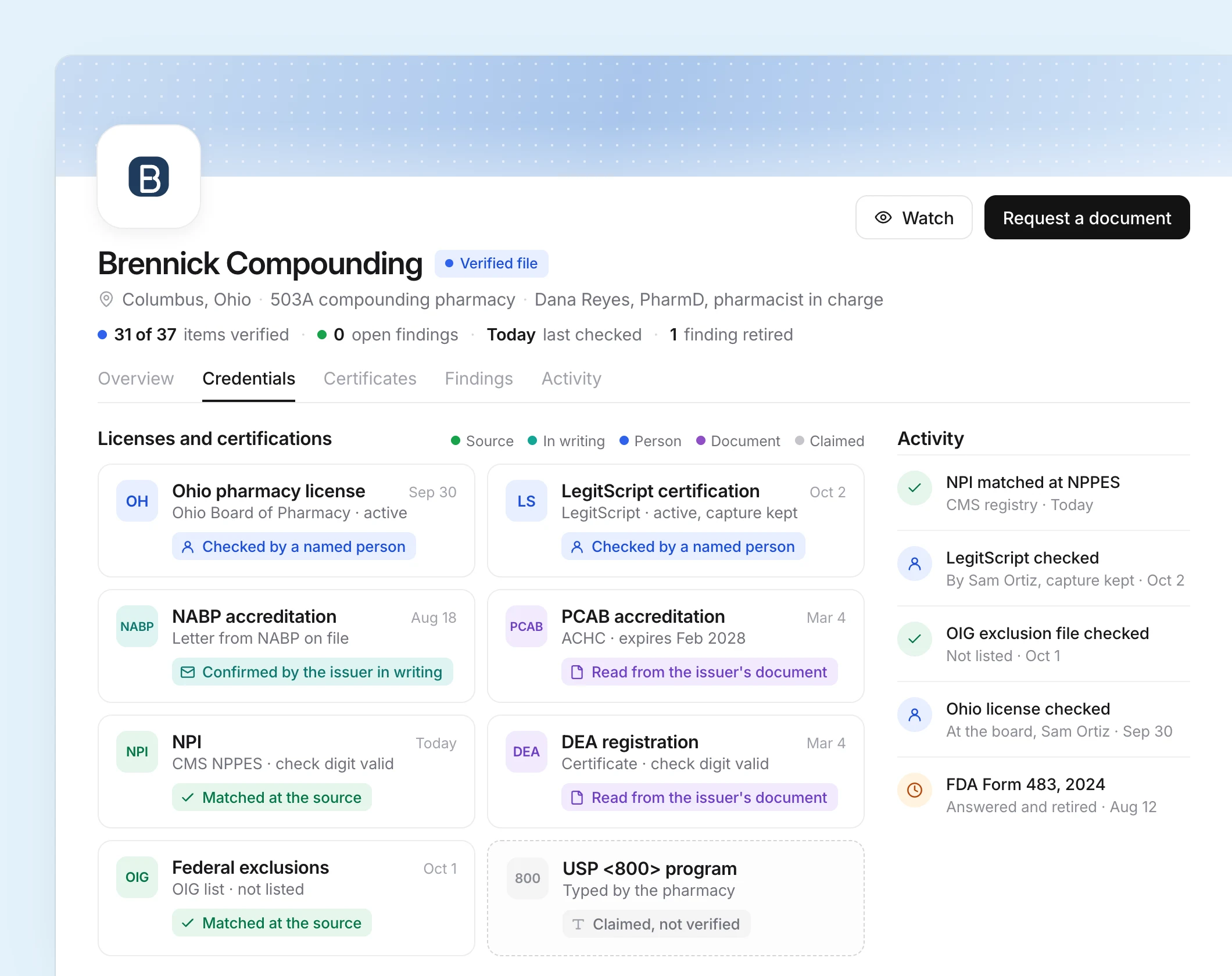Viewport: 1232px width, 976px height.
Task: Click the '1 finding retired' stat
Action: coord(731,335)
